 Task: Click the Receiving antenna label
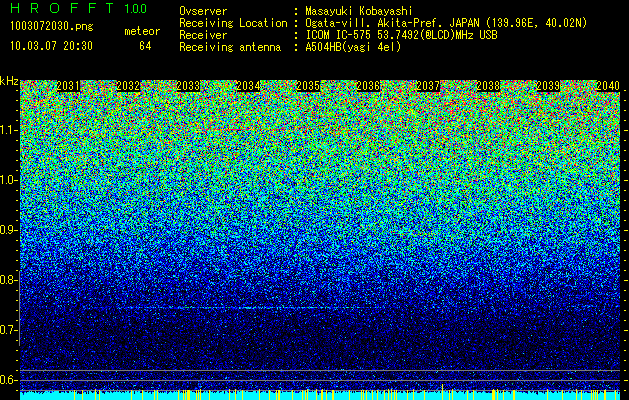click(230, 47)
